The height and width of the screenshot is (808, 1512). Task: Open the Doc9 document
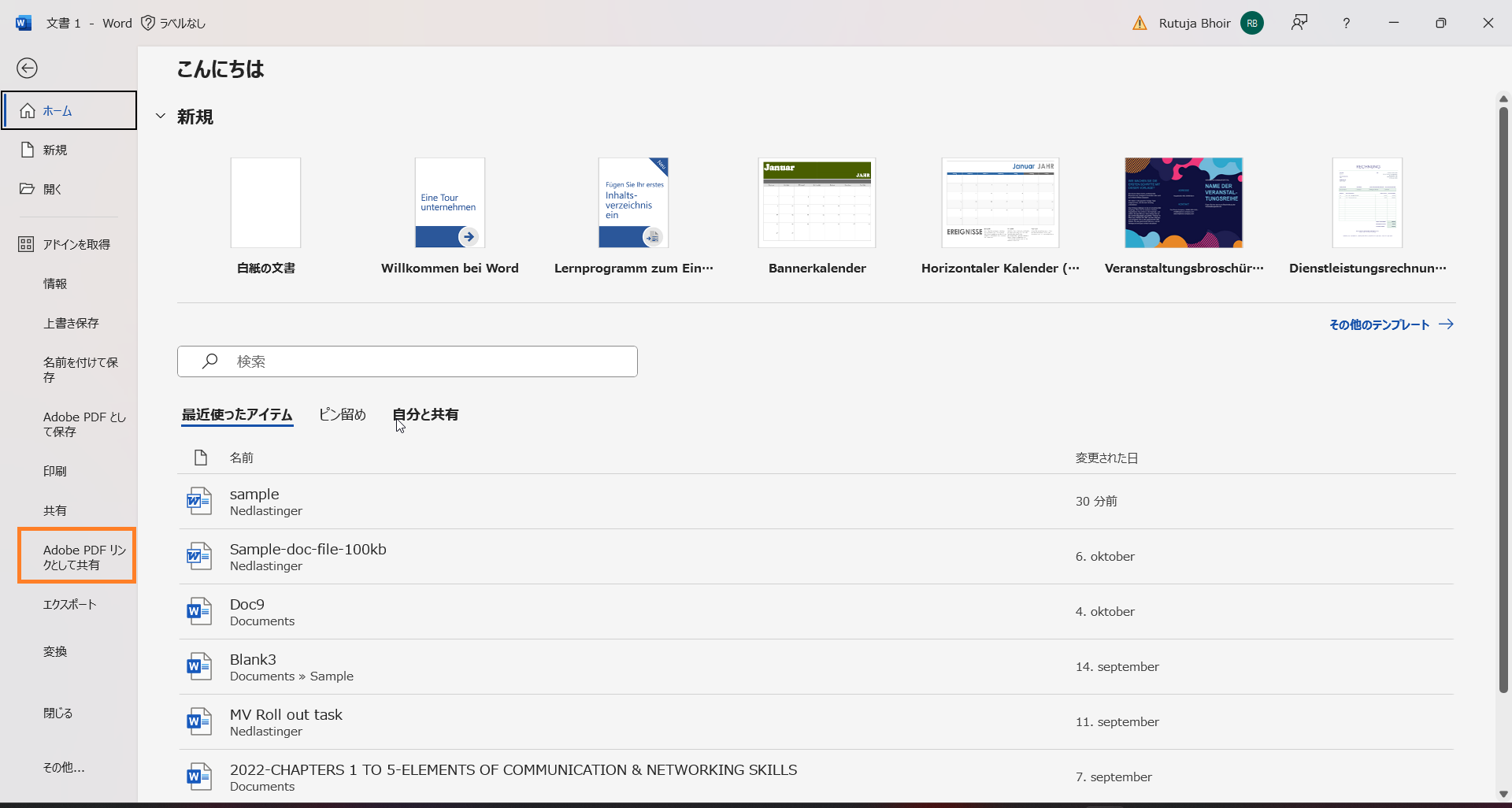[816, 611]
